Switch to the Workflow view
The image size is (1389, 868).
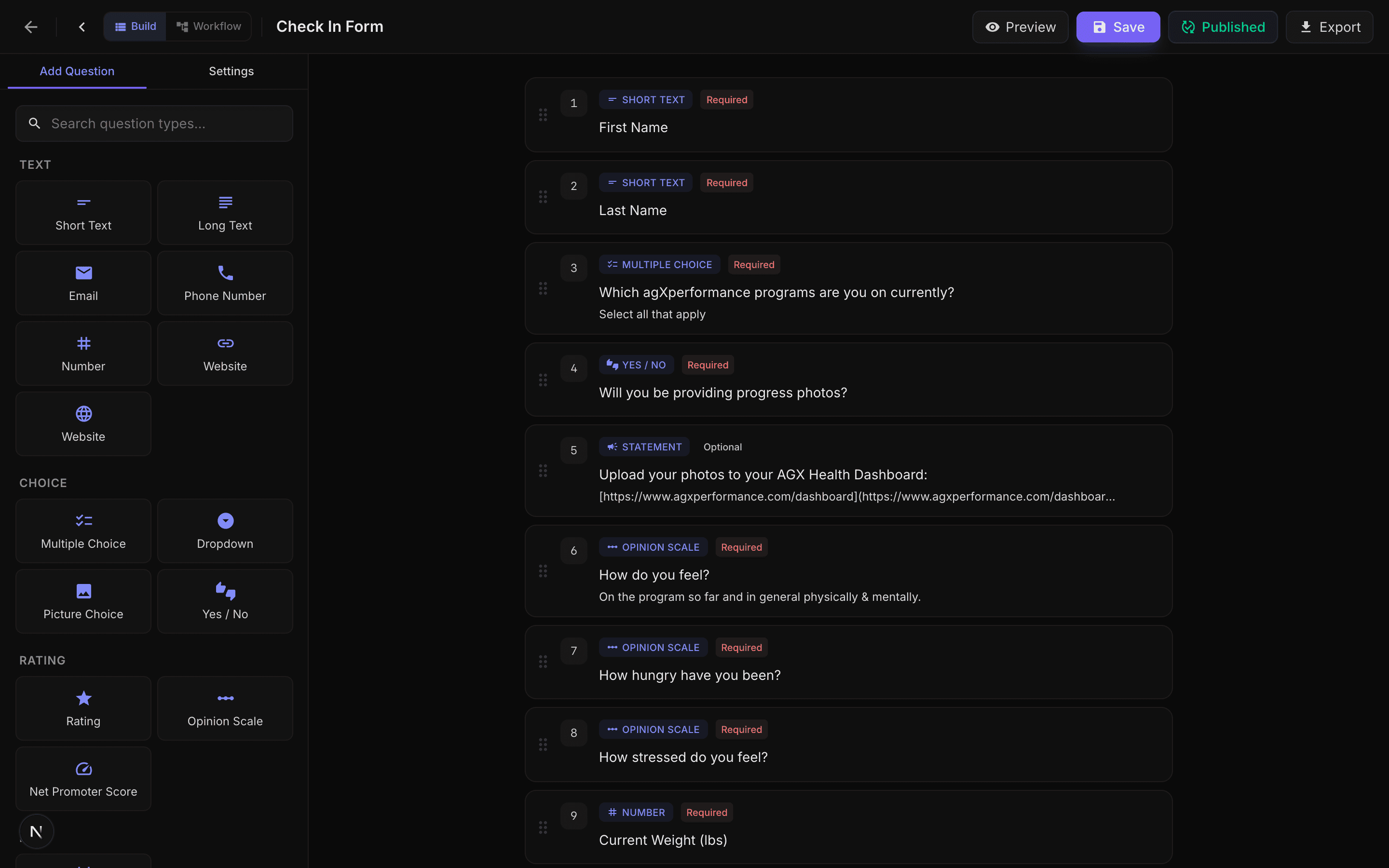click(x=208, y=26)
